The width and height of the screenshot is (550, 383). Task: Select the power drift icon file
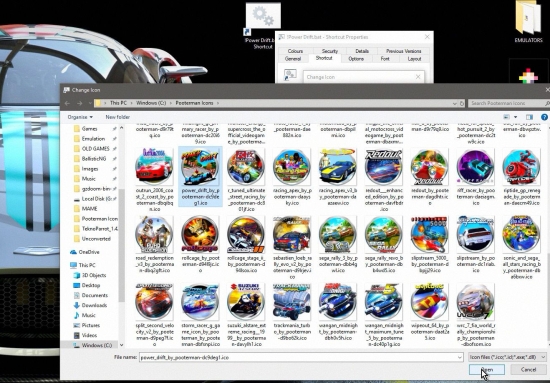pos(200,176)
